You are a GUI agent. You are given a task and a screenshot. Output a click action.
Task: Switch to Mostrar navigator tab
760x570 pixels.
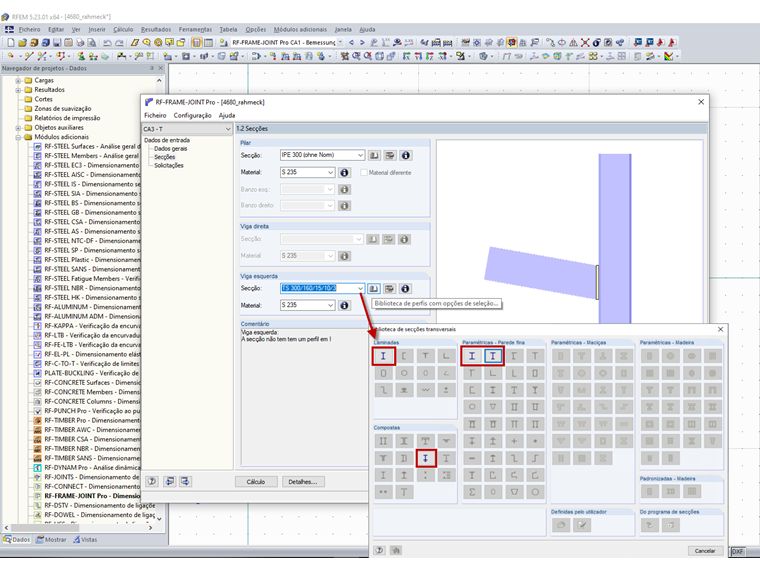tap(51, 539)
